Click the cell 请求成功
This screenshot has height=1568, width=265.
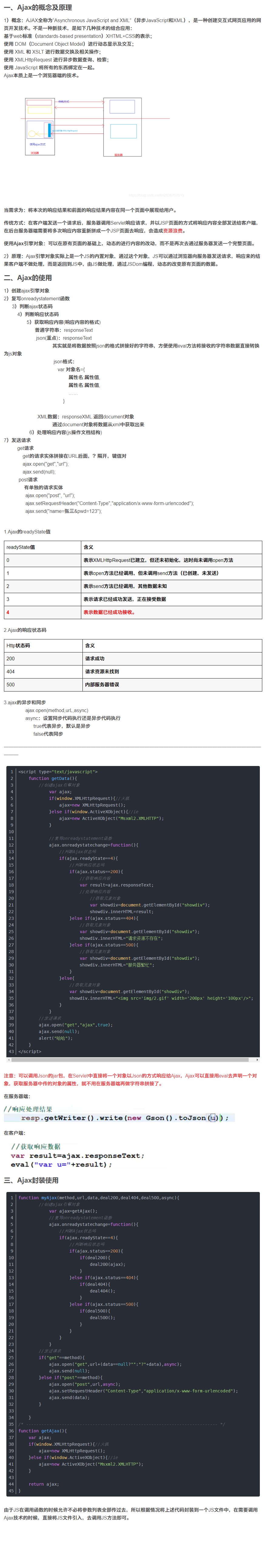pyautogui.click(x=173, y=659)
